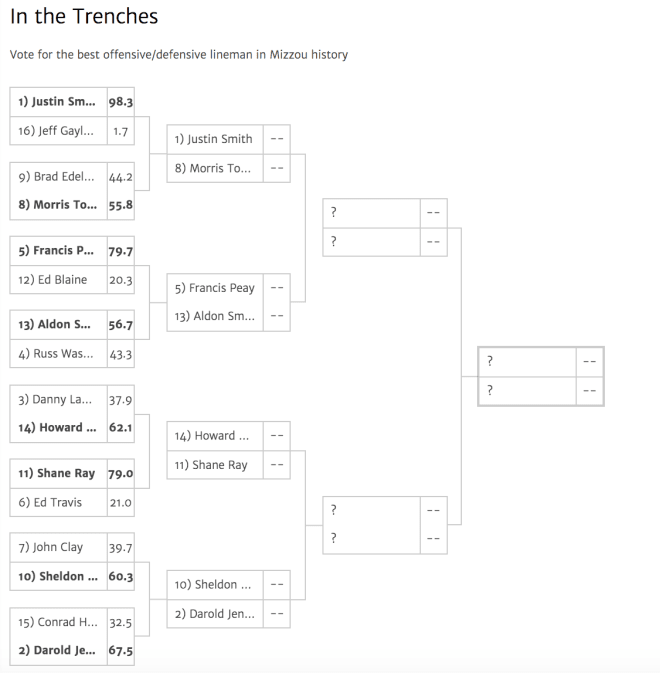The width and height of the screenshot is (660, 673).
Task: Click the In the Trenches heading
Action: click(x=84, y=16)
